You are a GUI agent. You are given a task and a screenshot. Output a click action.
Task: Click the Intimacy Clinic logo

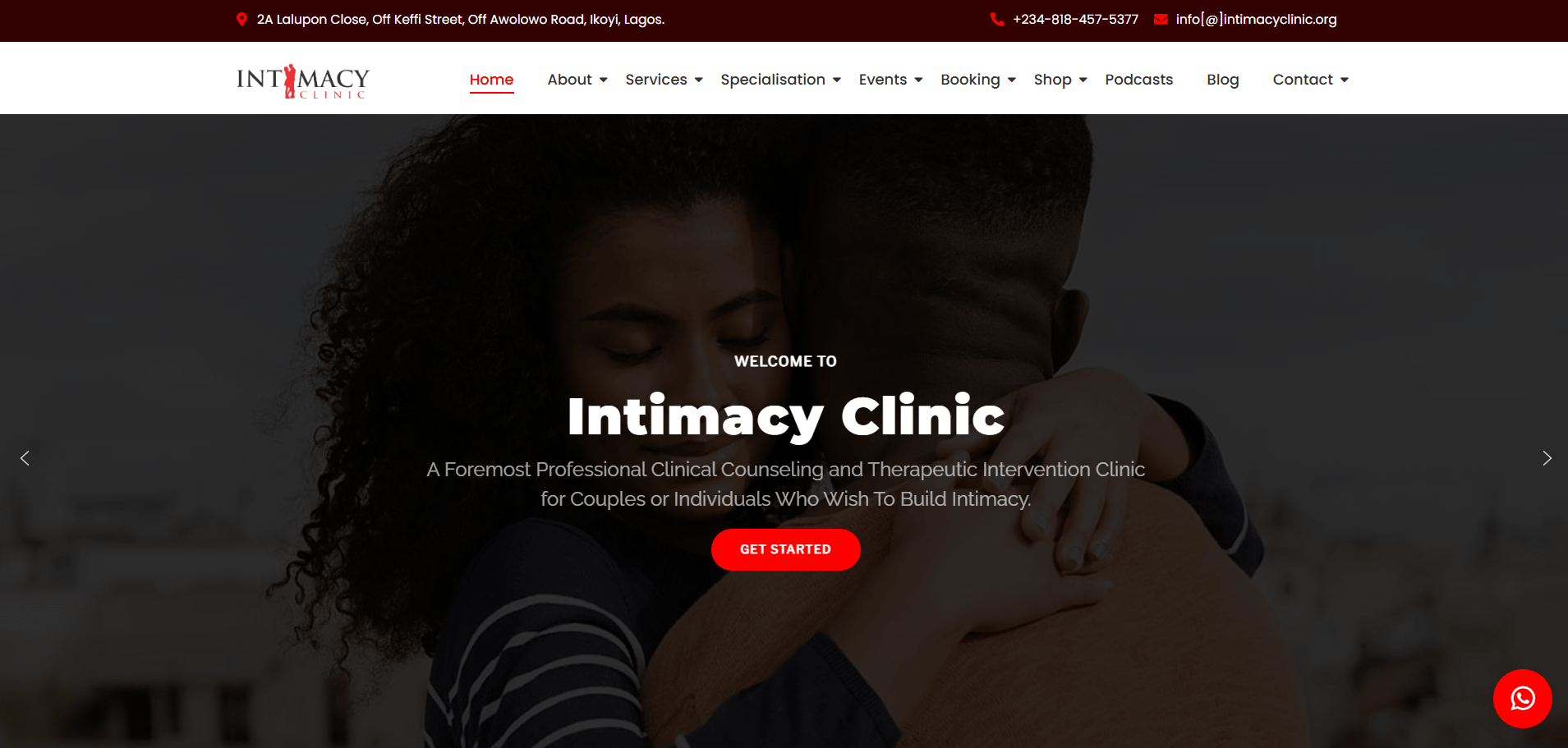pyautogui.click(x=303, y=80)
